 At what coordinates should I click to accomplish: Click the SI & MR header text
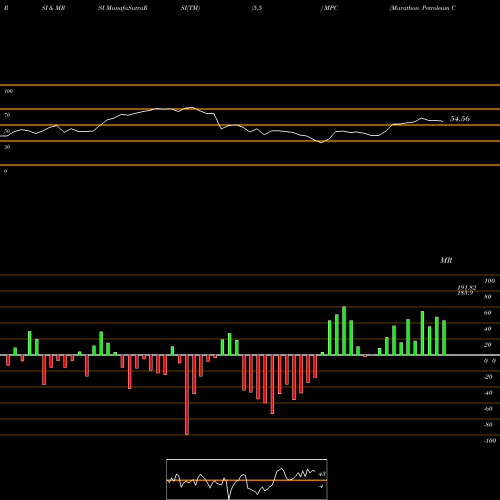53,8
